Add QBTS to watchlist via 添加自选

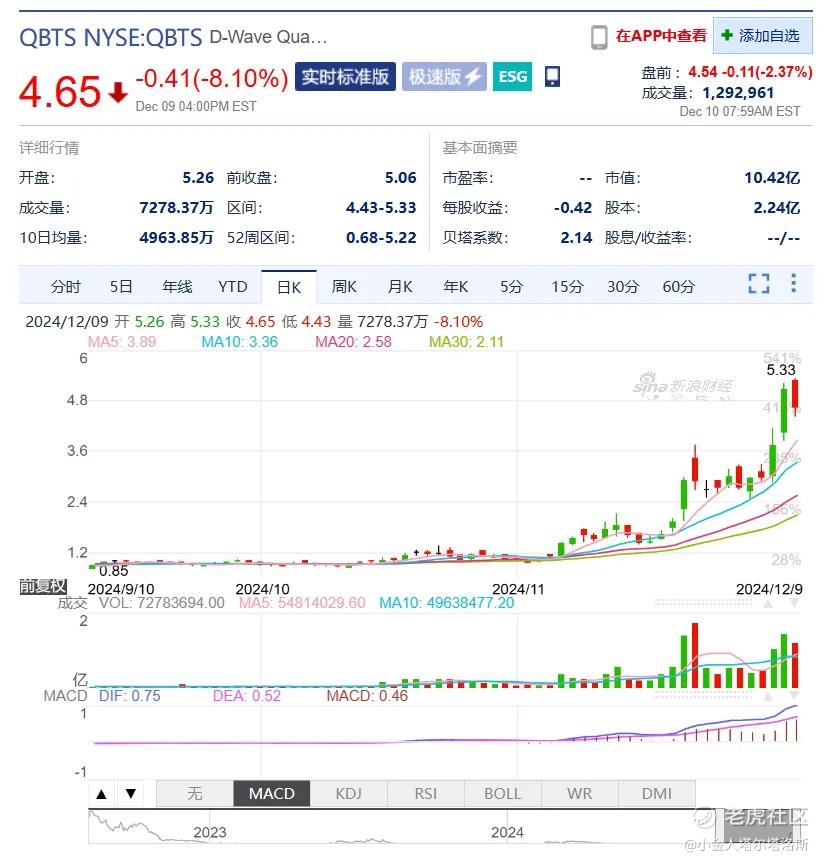coord(762,36)
